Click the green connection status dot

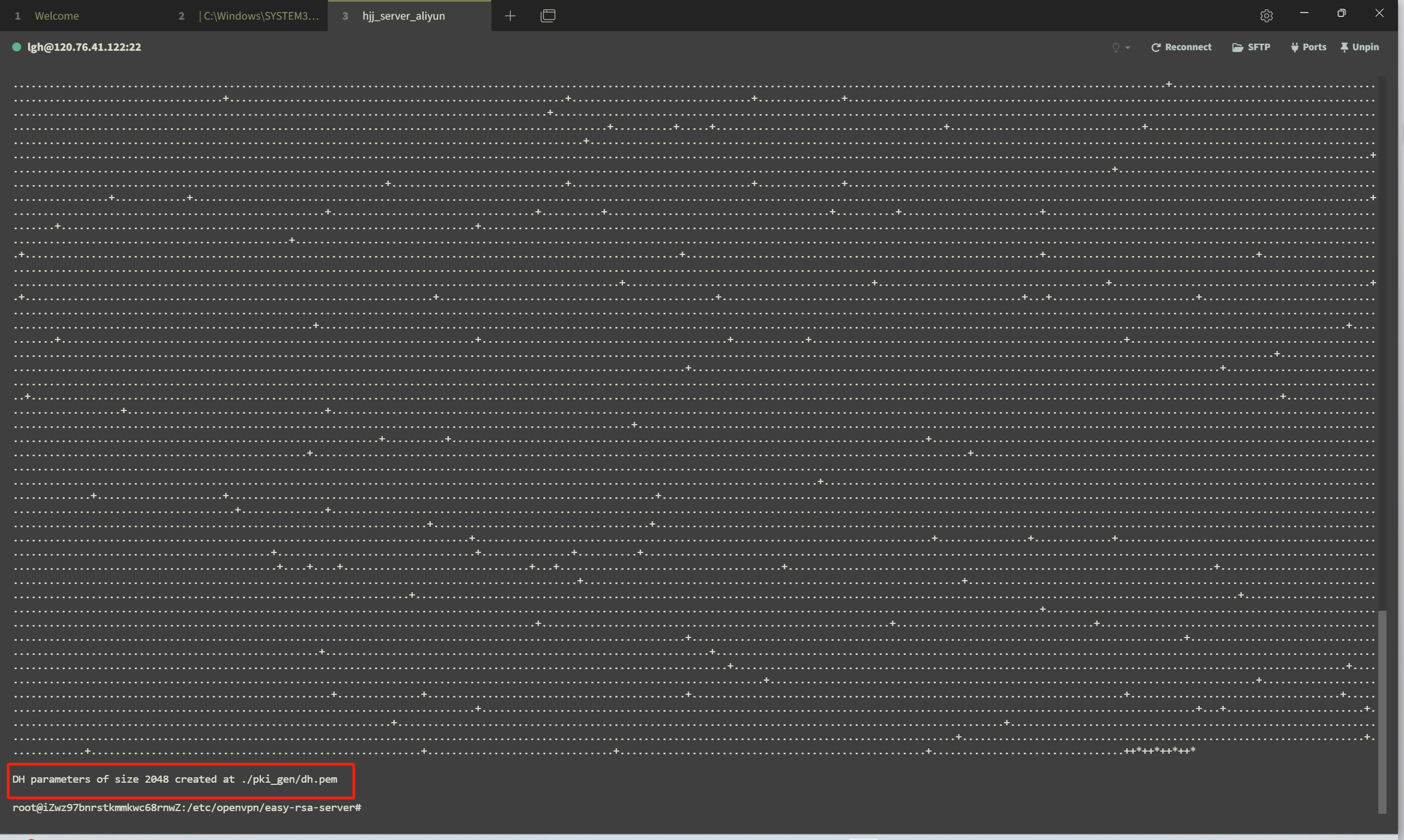pos(16,47)
